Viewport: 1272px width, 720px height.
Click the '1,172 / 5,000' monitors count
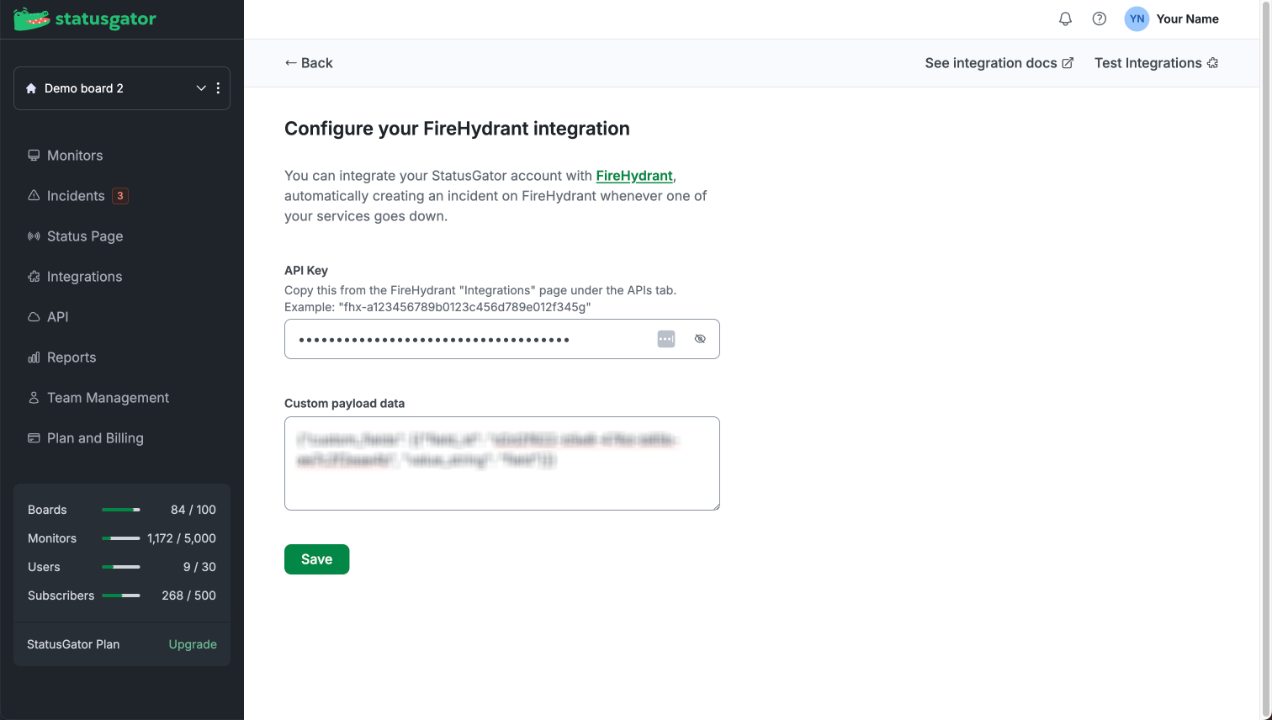click(181, 538)
